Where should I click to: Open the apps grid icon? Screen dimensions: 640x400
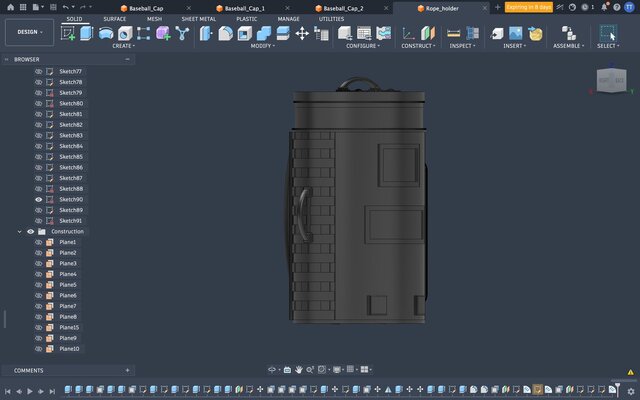click(x=23, y=7)
